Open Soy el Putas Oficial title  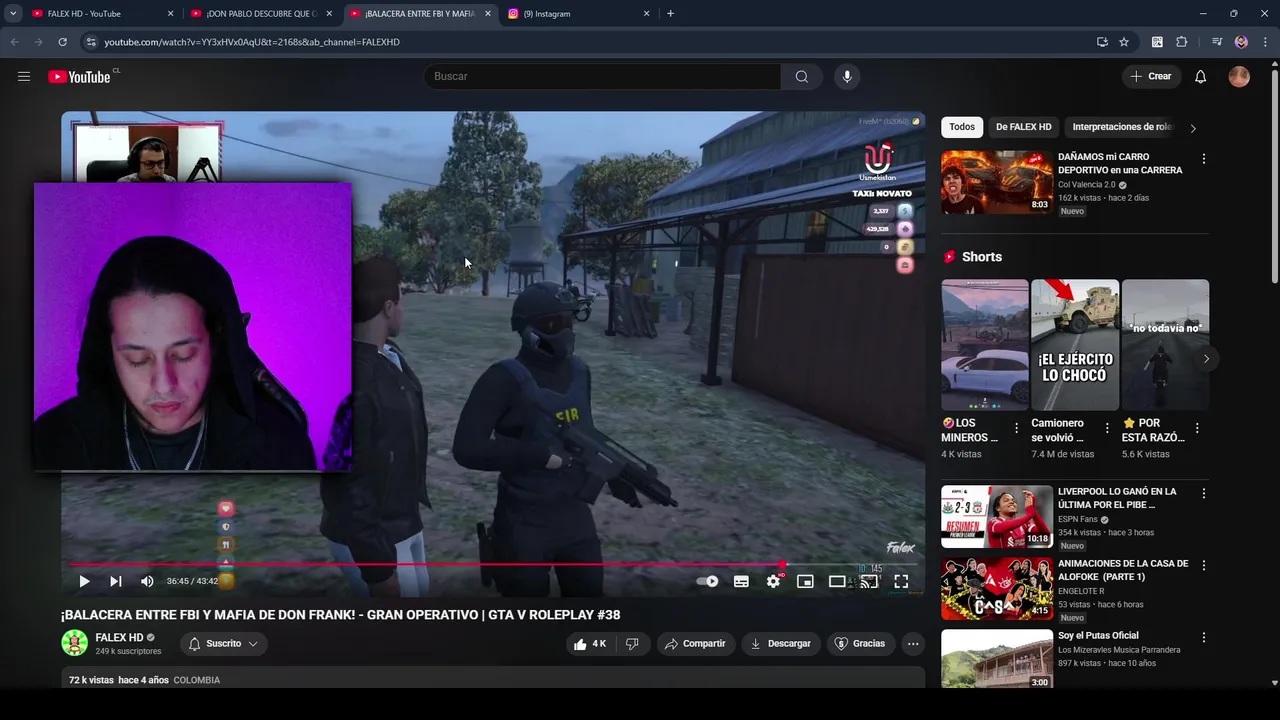(1098, 636)
